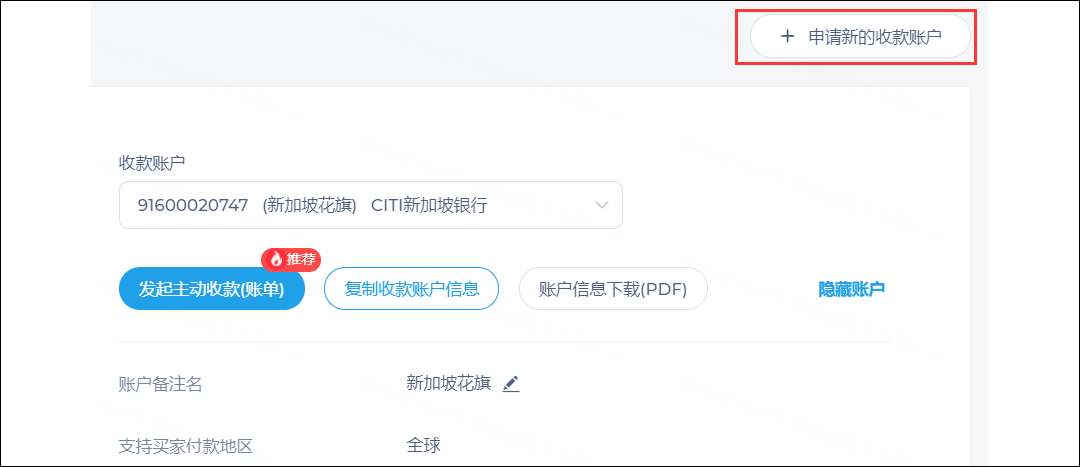Click the fire icon in 推荐 badge
The image size is (1080, 467).
point(276,259)
